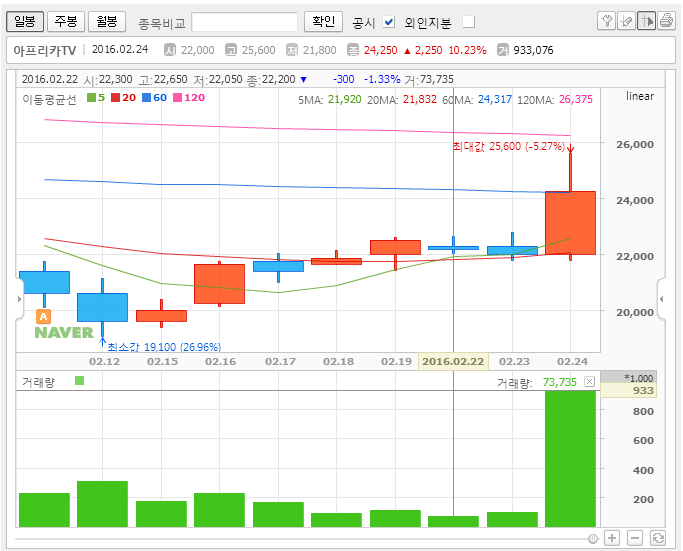Click the 최소값 19,100 minimum label

pyautogui.click(x=164, y=347)
